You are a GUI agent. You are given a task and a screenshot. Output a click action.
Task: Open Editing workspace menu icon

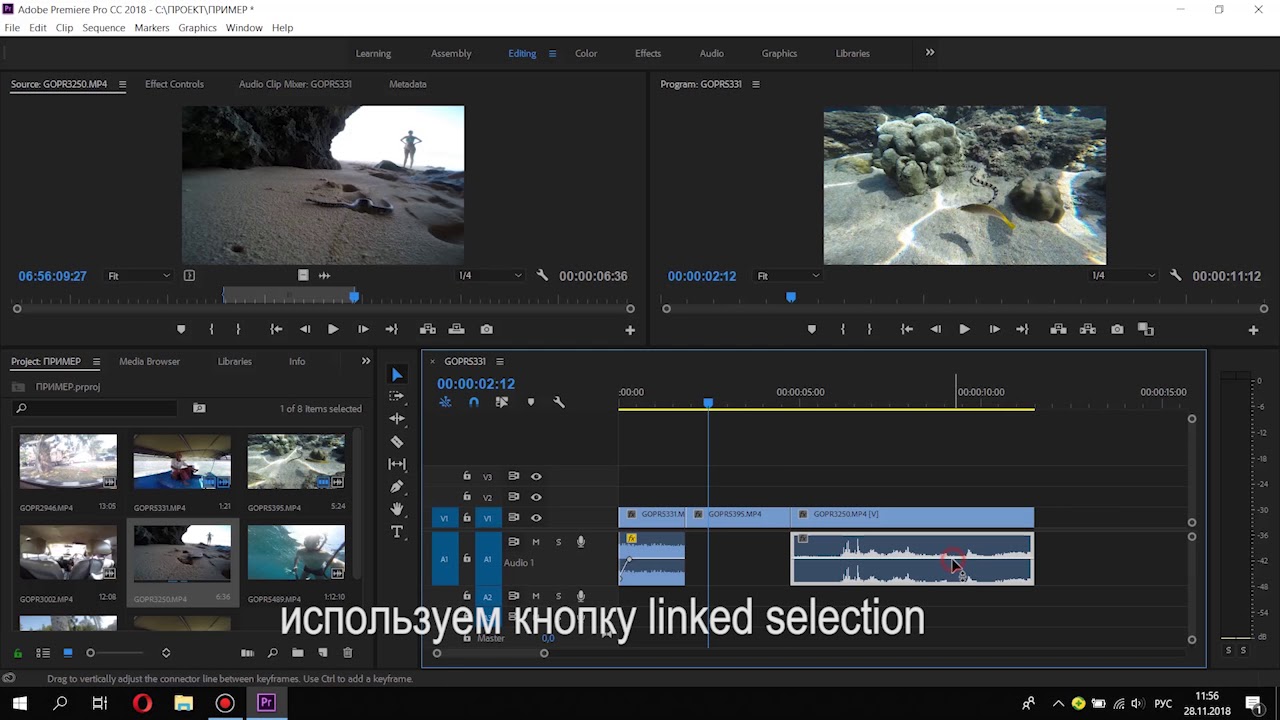[552, 54]
